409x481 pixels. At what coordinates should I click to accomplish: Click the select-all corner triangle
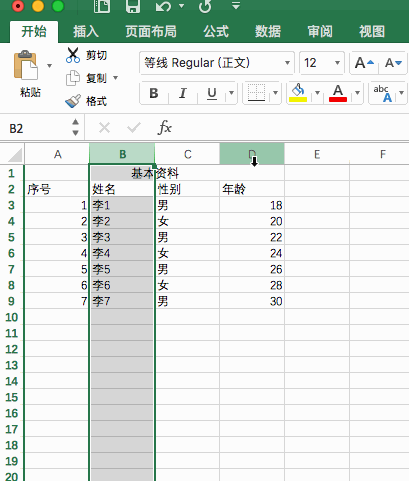tap(15, 155)
